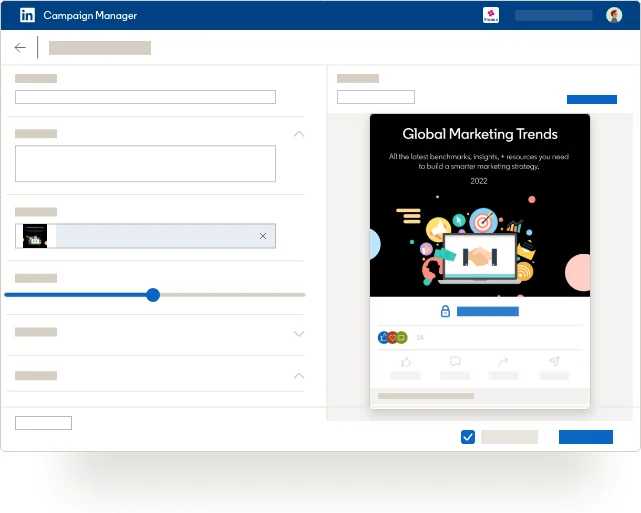
Task: Open the company account logo in header
Action: coord(491,15)
